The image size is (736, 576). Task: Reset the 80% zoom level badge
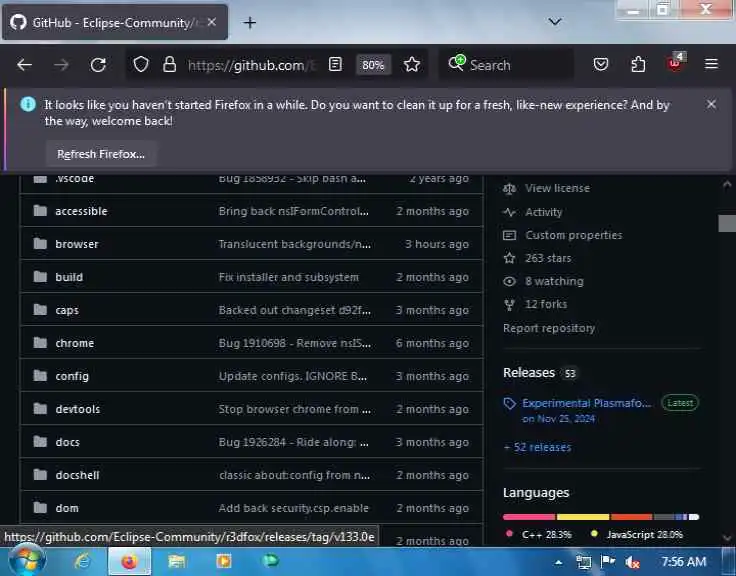pyautogui.click(x=373, y=65)
